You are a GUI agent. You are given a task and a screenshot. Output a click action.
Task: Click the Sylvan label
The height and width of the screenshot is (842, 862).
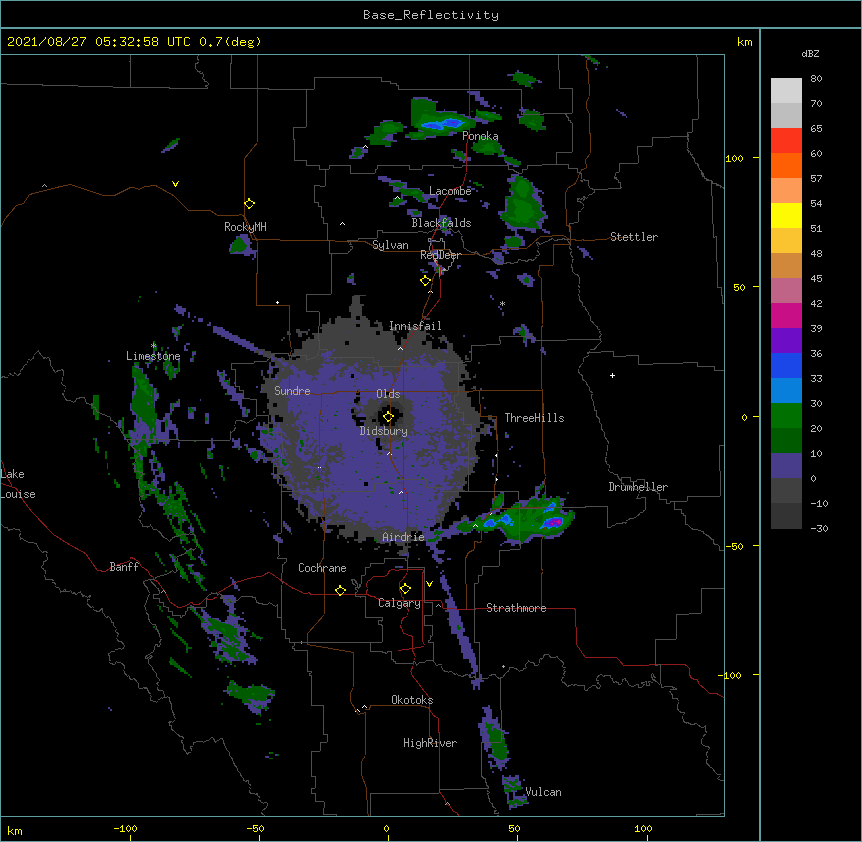390,245
